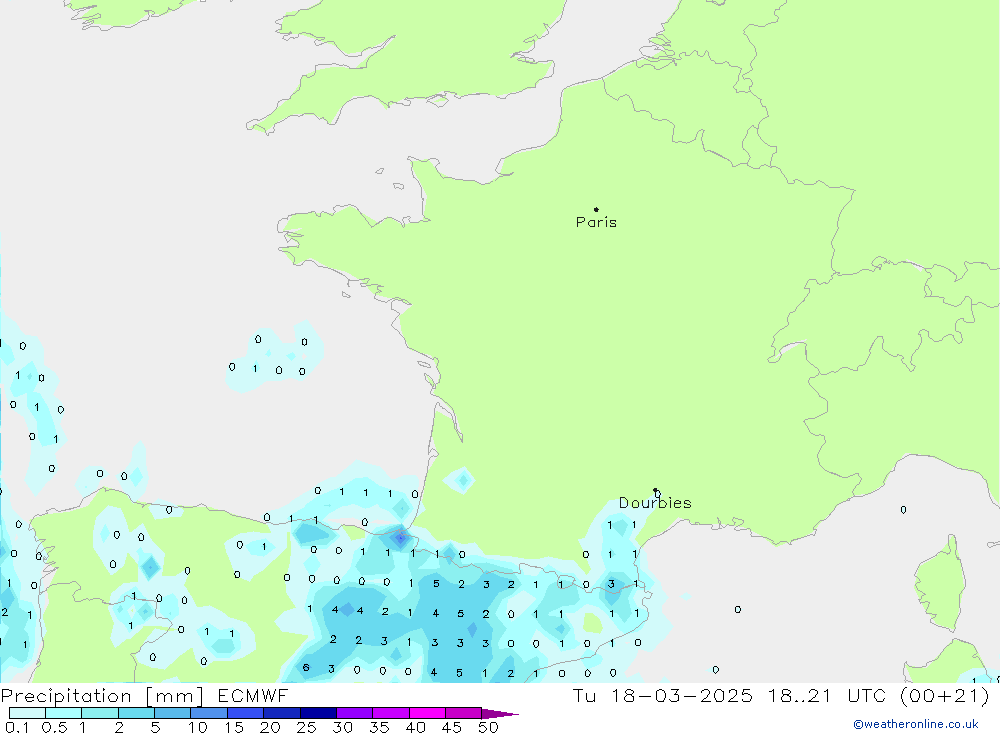Select the 5–10 mm legend color swatch
This screenshot has height=733, width=1000.
click(173, 713)
